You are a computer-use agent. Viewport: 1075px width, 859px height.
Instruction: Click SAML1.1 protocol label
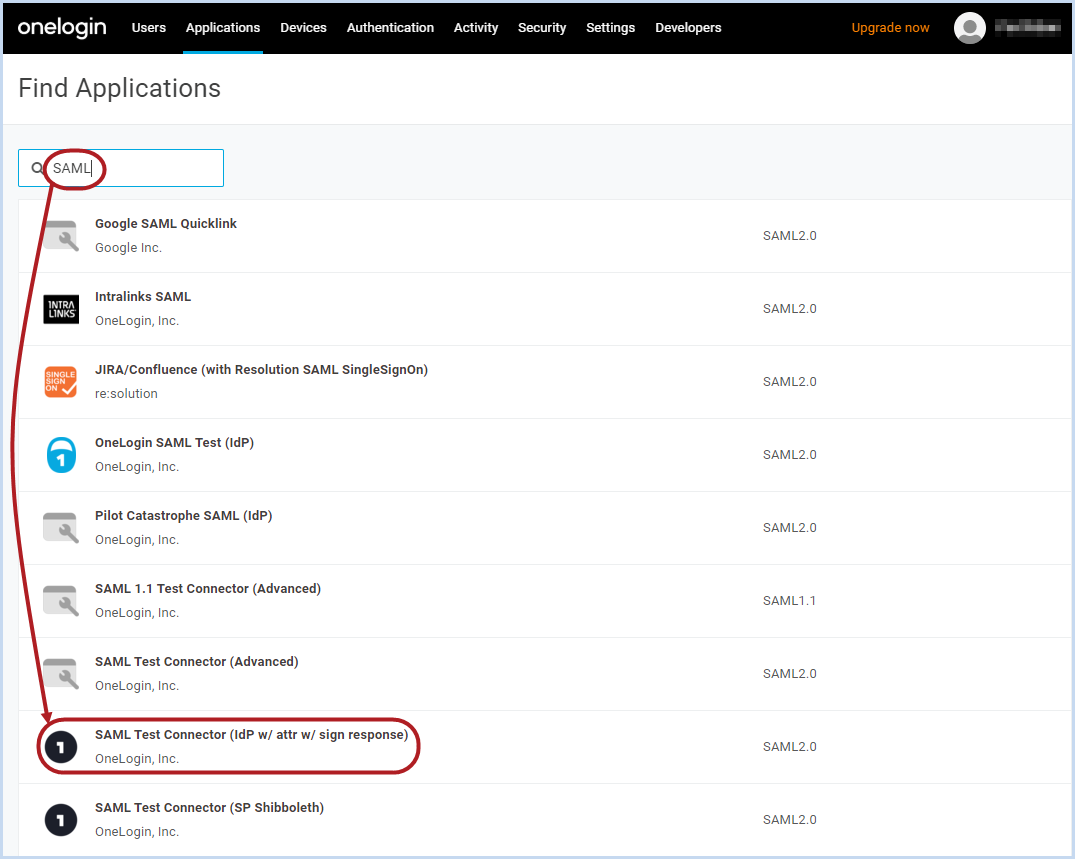[789, 601]
